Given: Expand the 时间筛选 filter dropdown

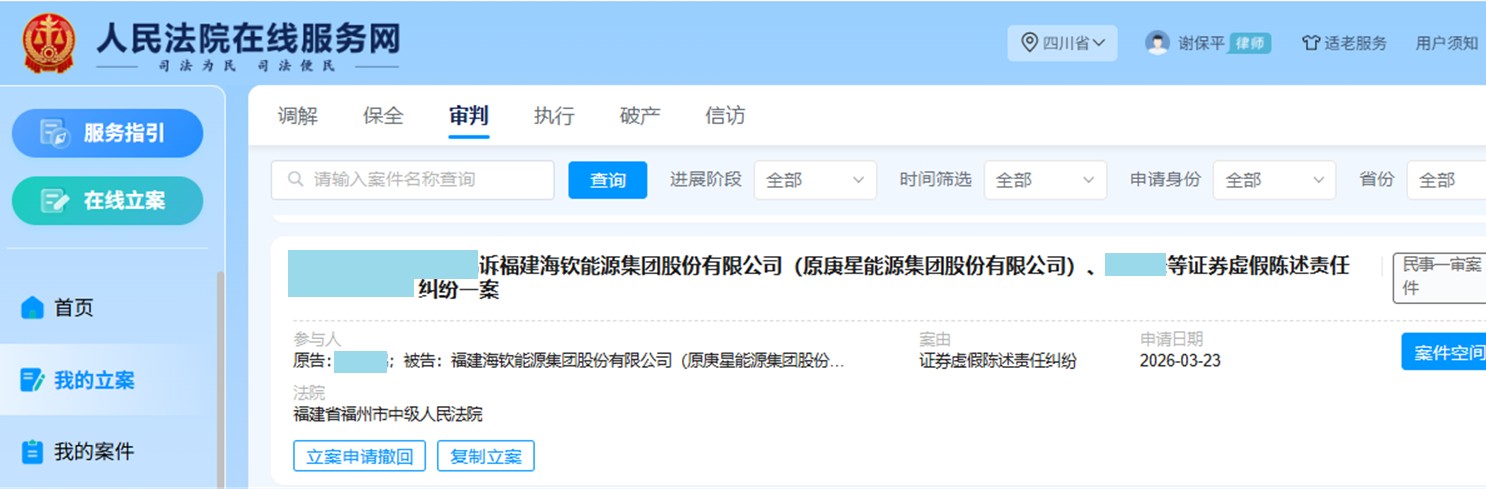Looking at the screenshot, I should [x=1045, y=180].
